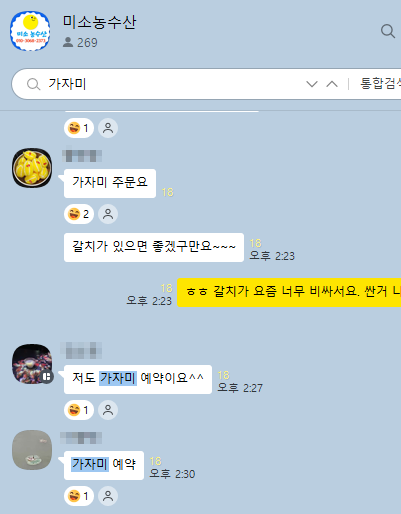
Task: Select the yellow 갈치가 요즘 너무 비싸서요 message bubble
Action: pyautogui.click(x=289, y=292)
